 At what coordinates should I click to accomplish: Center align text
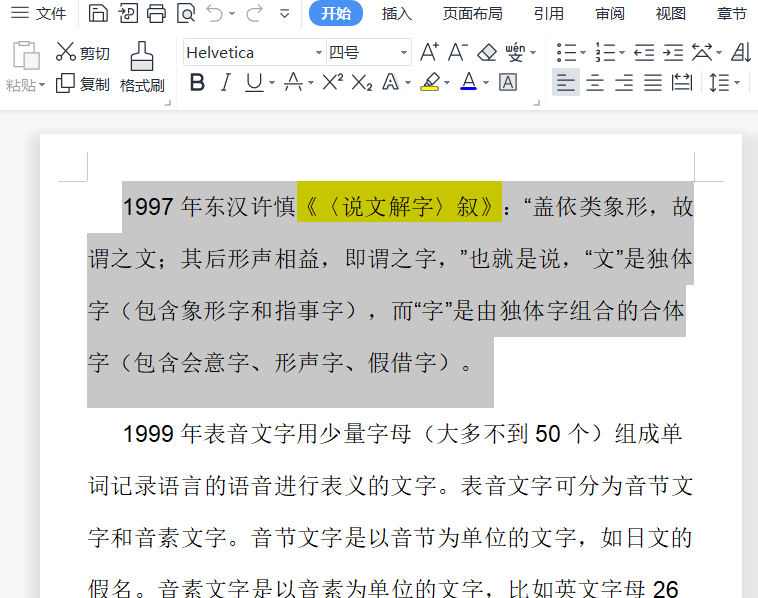[x=595, y=83]
